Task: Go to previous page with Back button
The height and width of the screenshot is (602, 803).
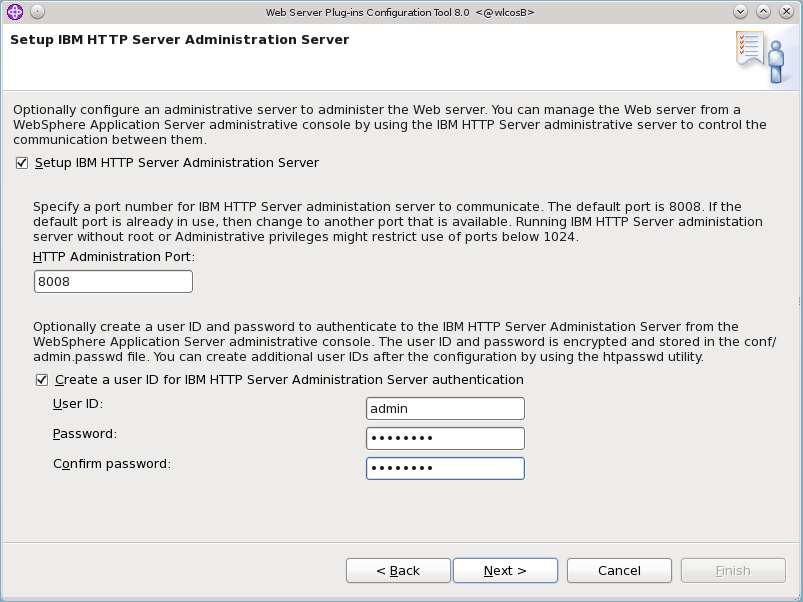Action: pos(398,570)
